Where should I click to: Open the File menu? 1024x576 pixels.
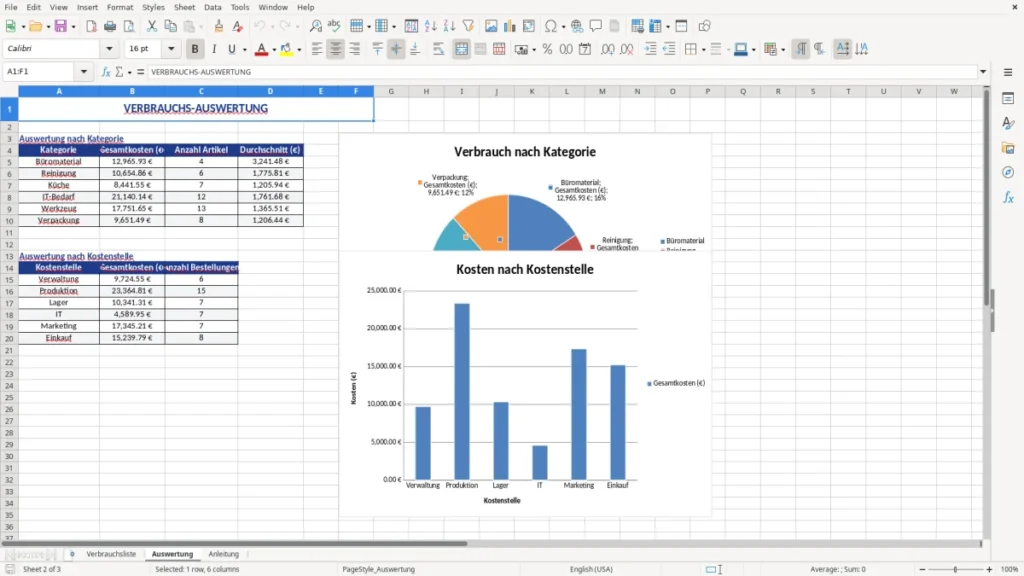coord(10,7)
